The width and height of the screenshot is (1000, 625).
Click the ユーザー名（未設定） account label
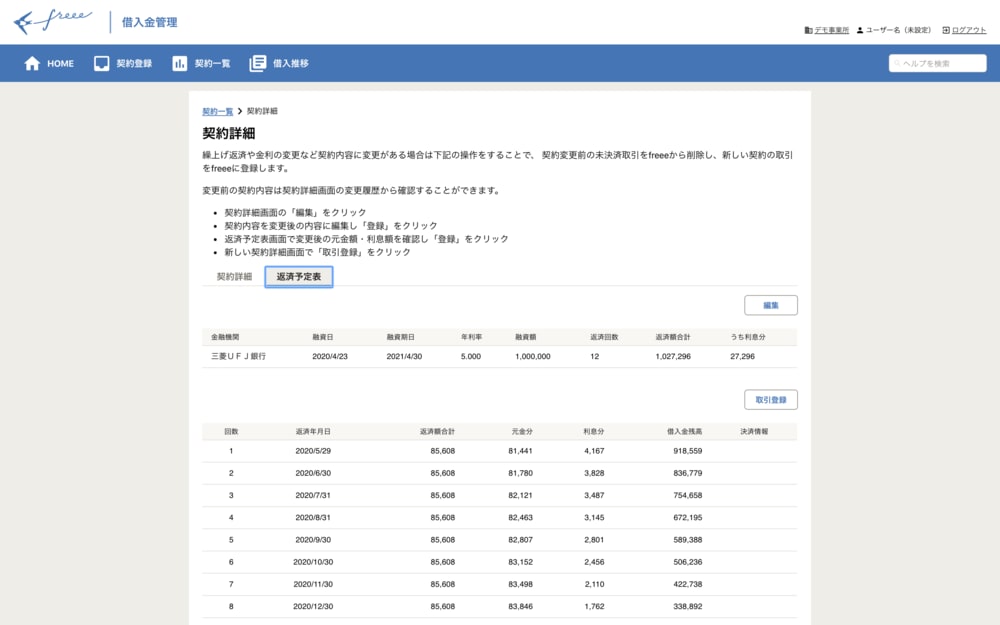[x=898, y=30]
